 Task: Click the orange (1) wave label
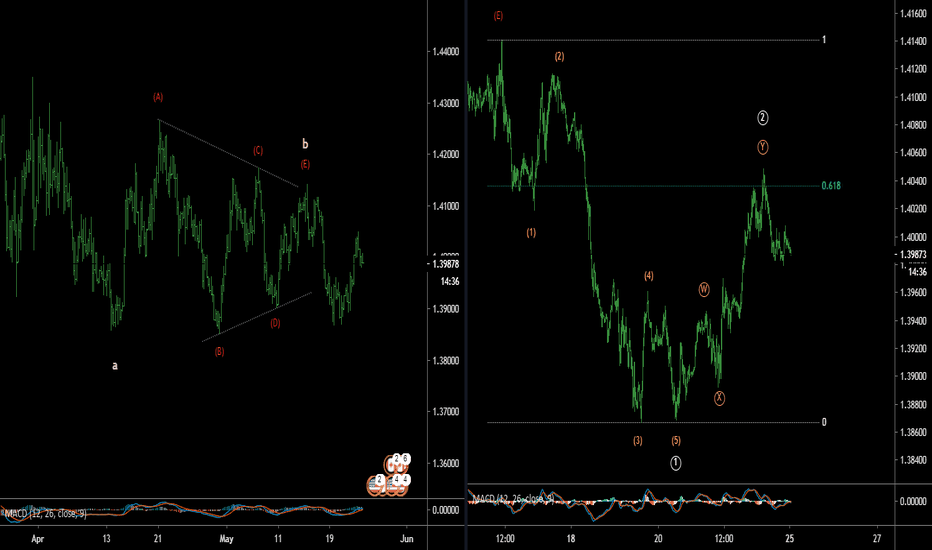point(531,232)
